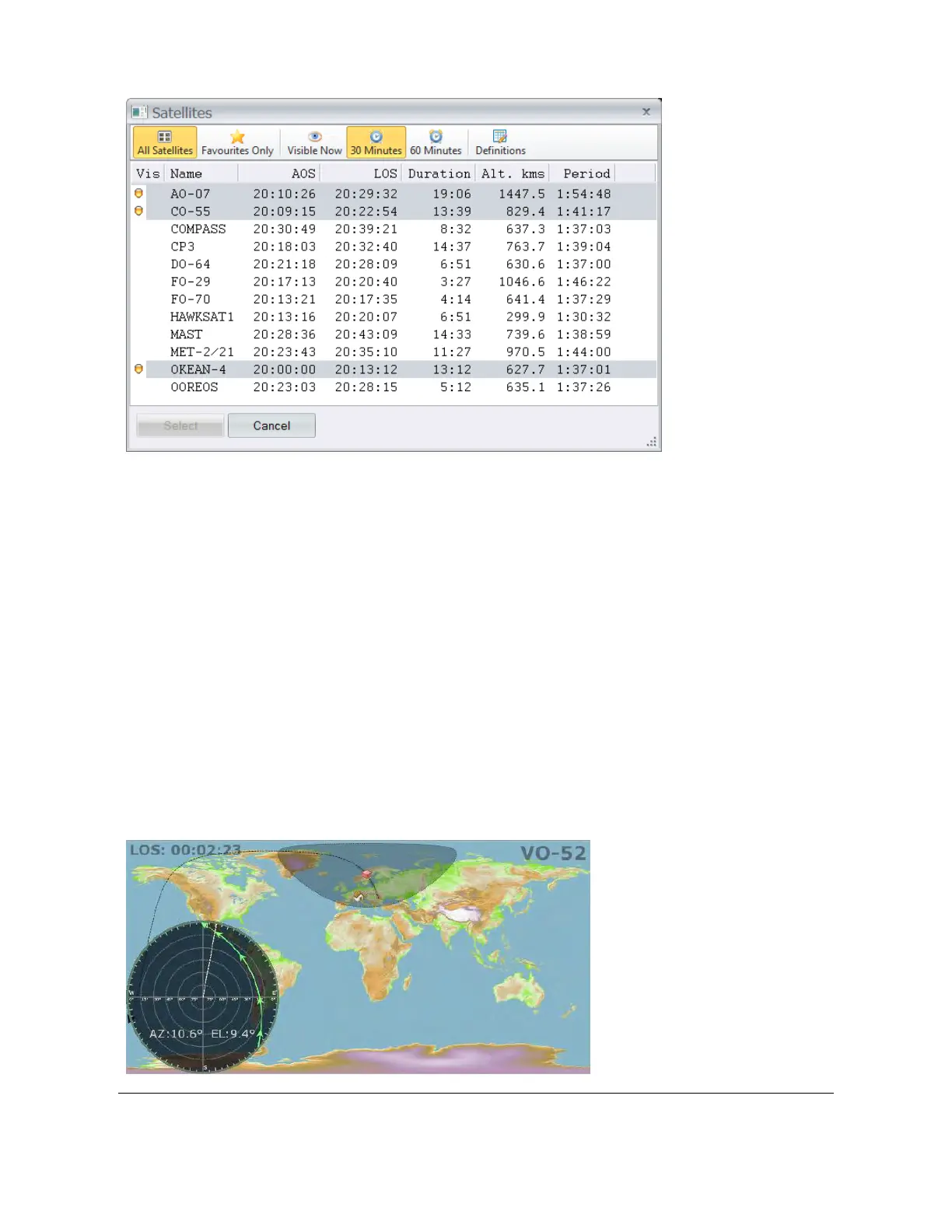Screen dimensions: 952x1232
Task: Sort by the AOS column header
Action: (279, 173)
